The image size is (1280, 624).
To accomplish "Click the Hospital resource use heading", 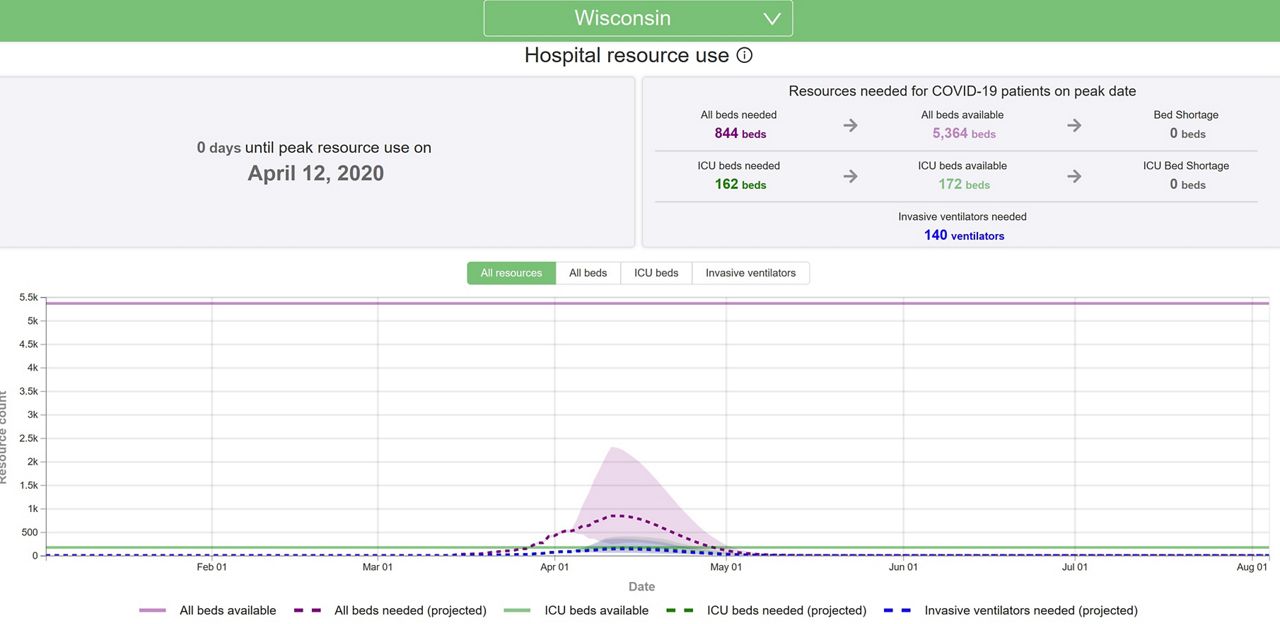I will pyautogui.click(x=627, y=55).
